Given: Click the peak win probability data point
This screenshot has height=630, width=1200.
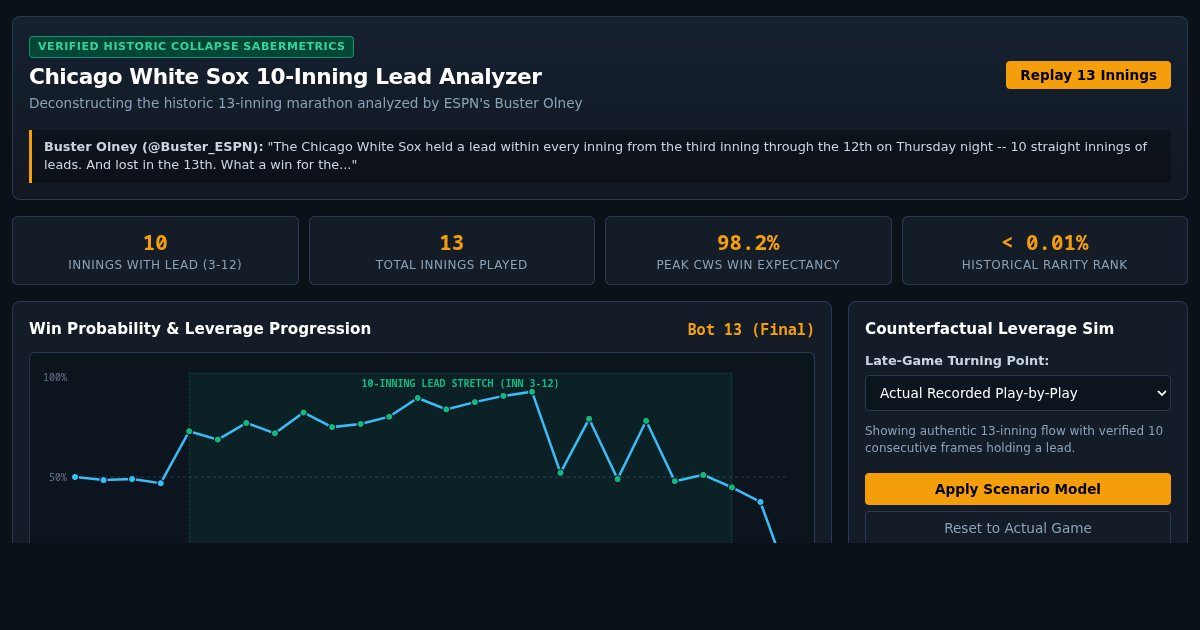Looking at the screenshot, I should click(532, 392).
